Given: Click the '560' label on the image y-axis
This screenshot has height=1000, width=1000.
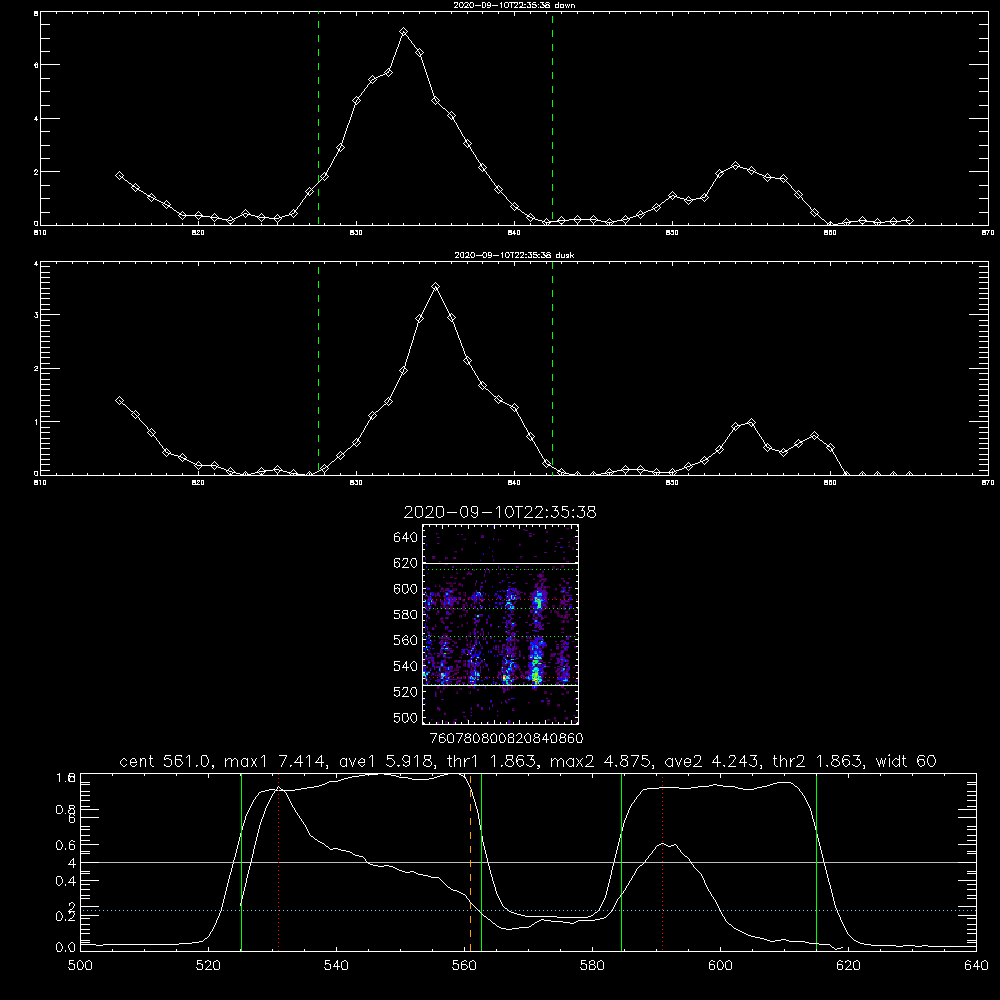Looking at the screenshot, I should tap(406, 640).
